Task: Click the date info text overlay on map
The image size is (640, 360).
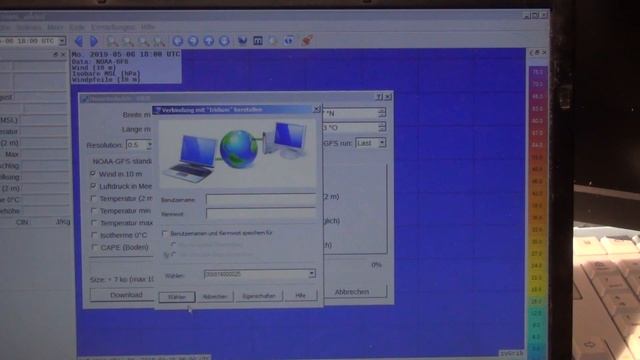Action: [126, 67]
